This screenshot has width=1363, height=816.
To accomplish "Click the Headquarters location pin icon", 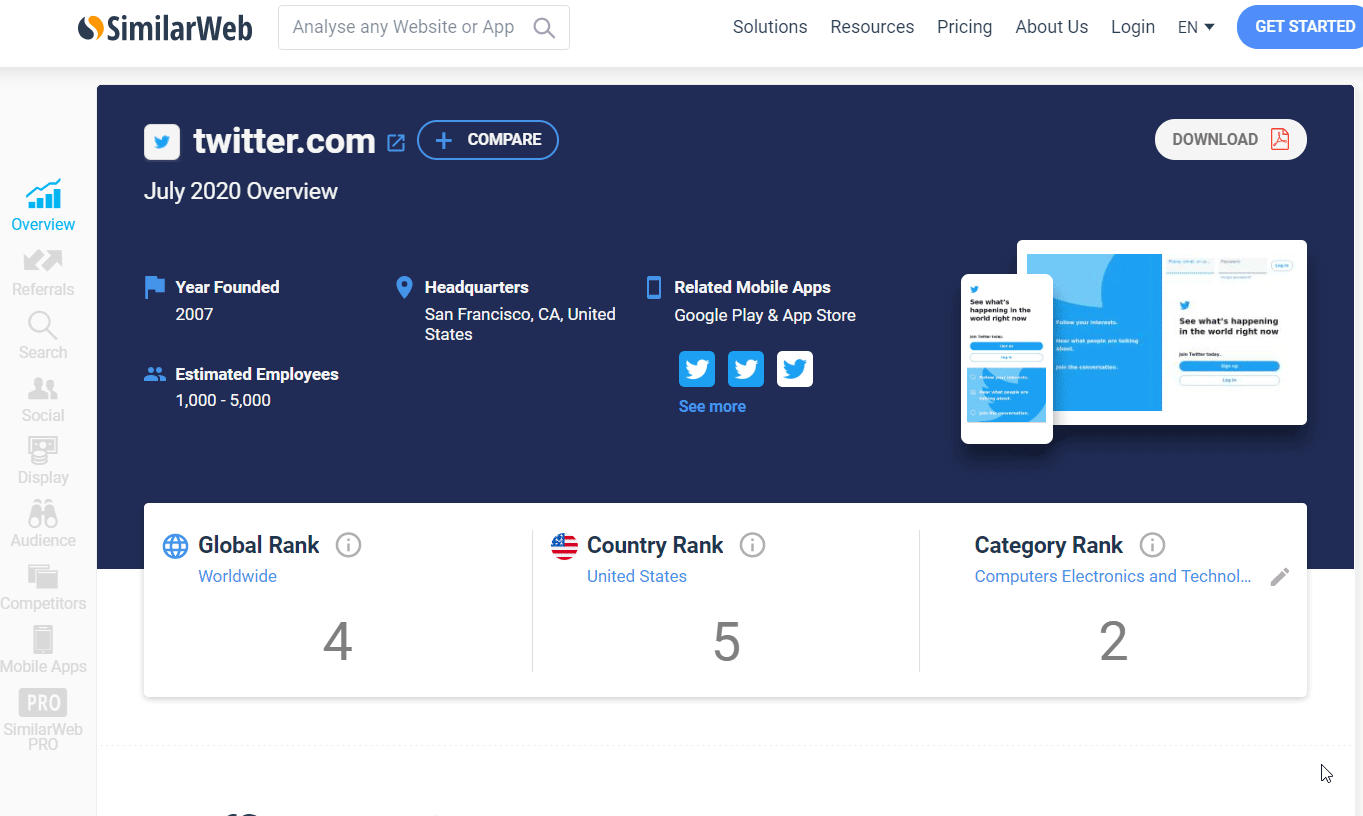I will coord(404,288).
